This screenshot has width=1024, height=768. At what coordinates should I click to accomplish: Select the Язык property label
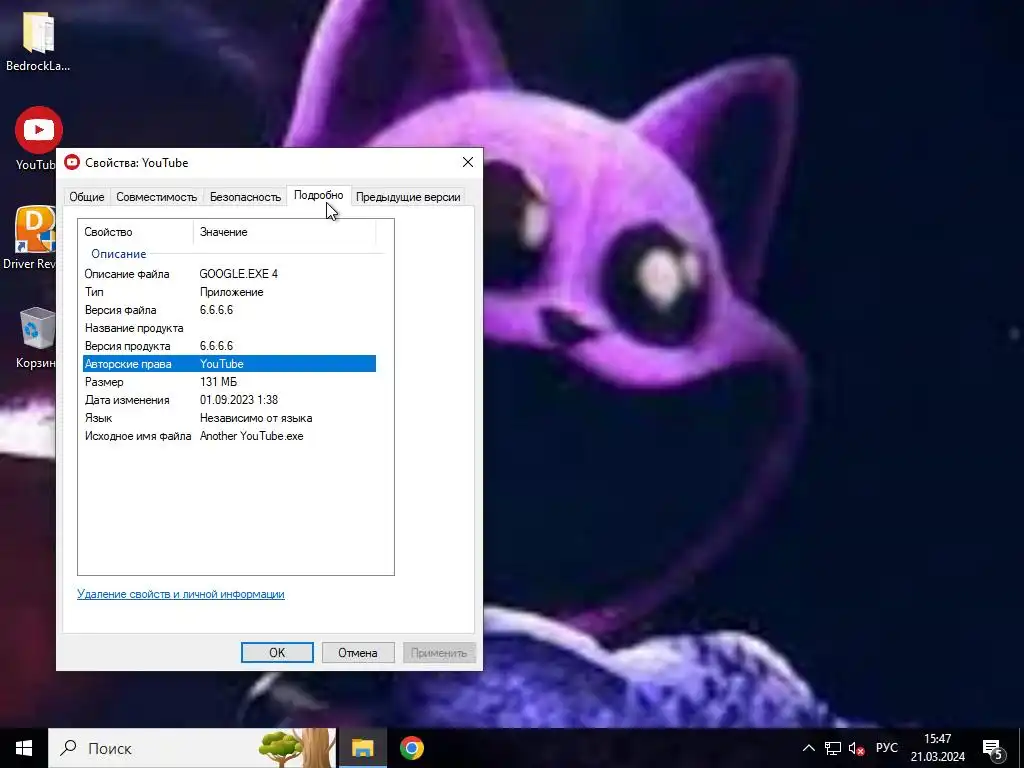tap(98, 418)
